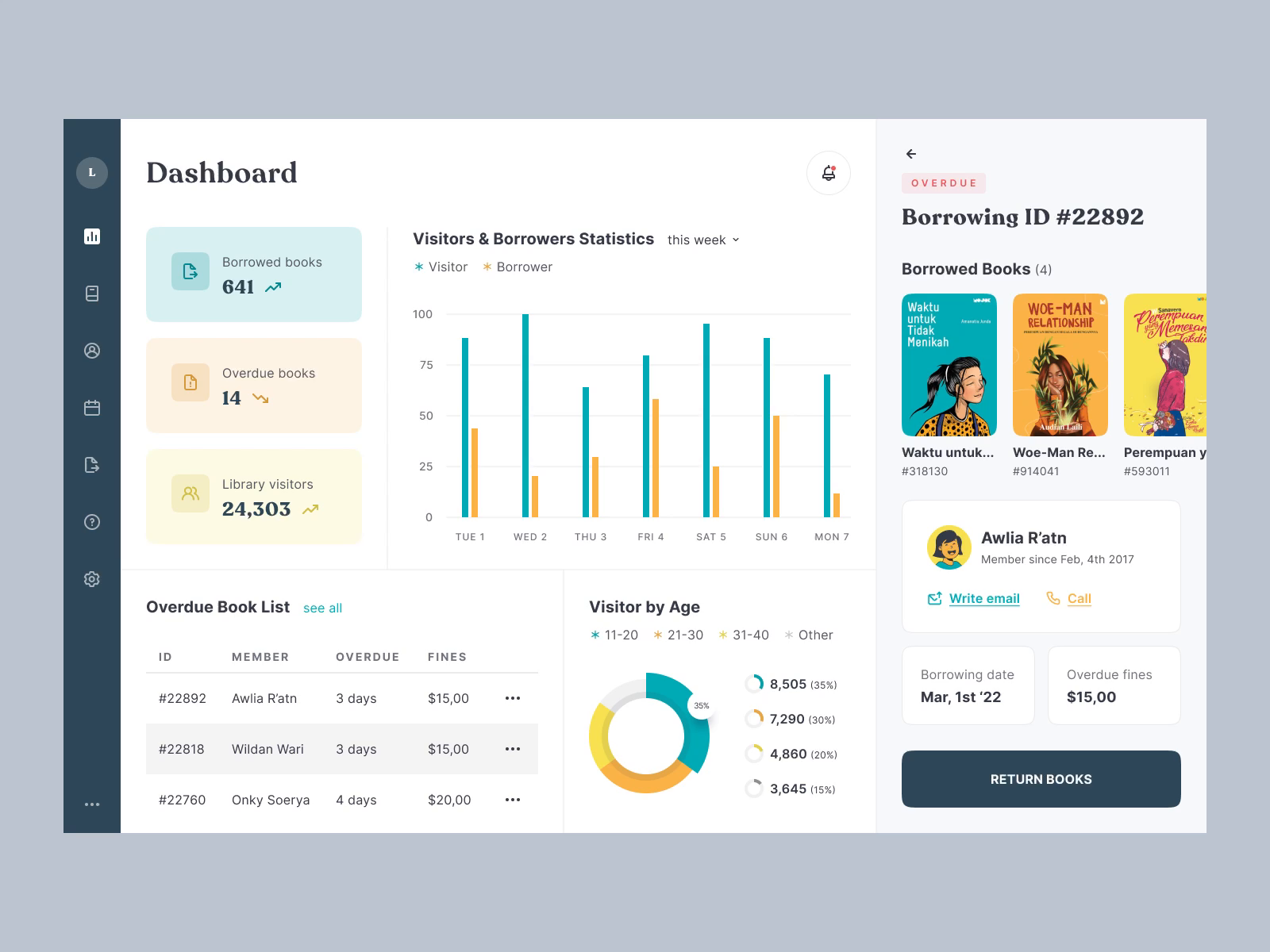Select the Awlia R'atn row in overdue list
The height and width of the screenshot is (952, 1270).
click(342, 698)
